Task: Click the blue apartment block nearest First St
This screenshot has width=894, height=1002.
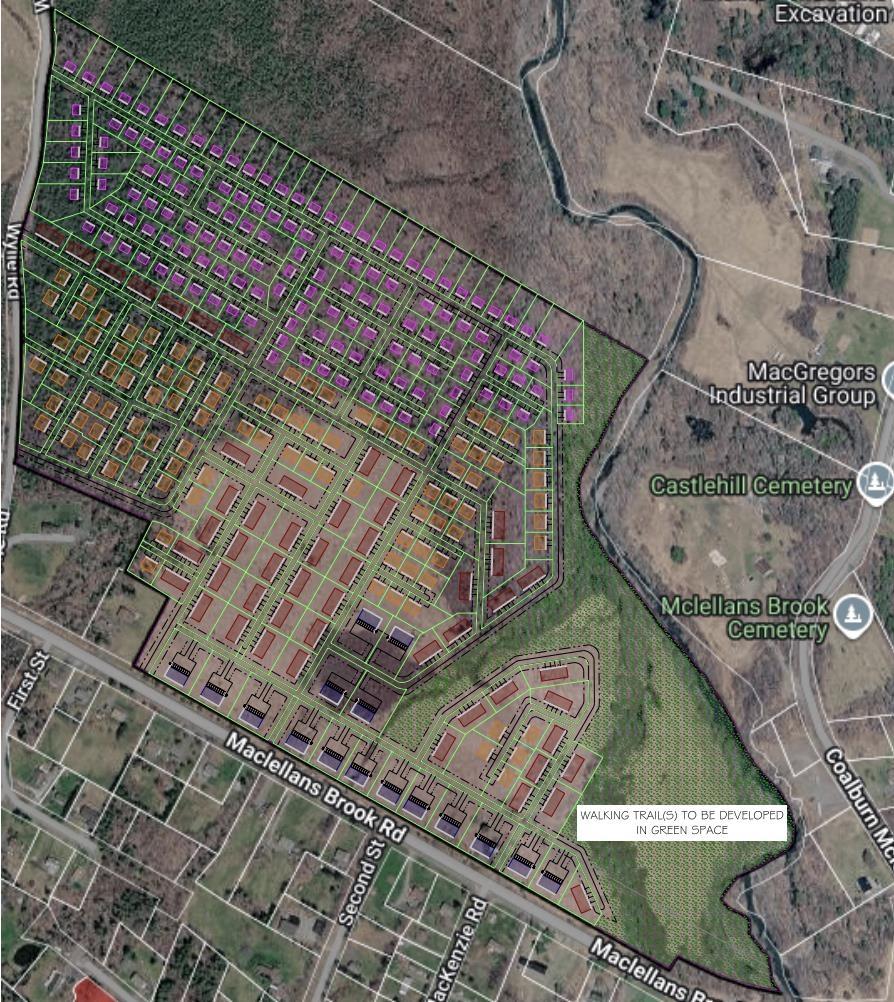Action: point(178,674)
